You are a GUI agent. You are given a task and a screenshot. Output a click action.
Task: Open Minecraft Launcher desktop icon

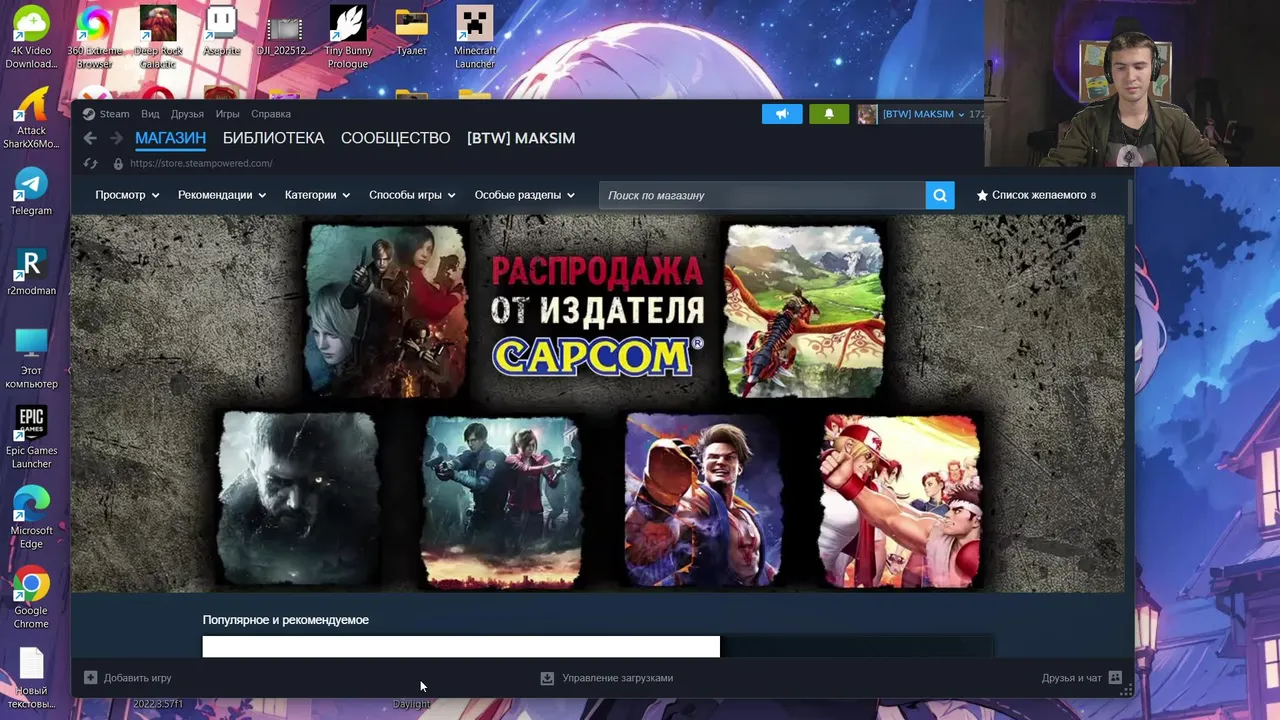(x=475, y=38)
